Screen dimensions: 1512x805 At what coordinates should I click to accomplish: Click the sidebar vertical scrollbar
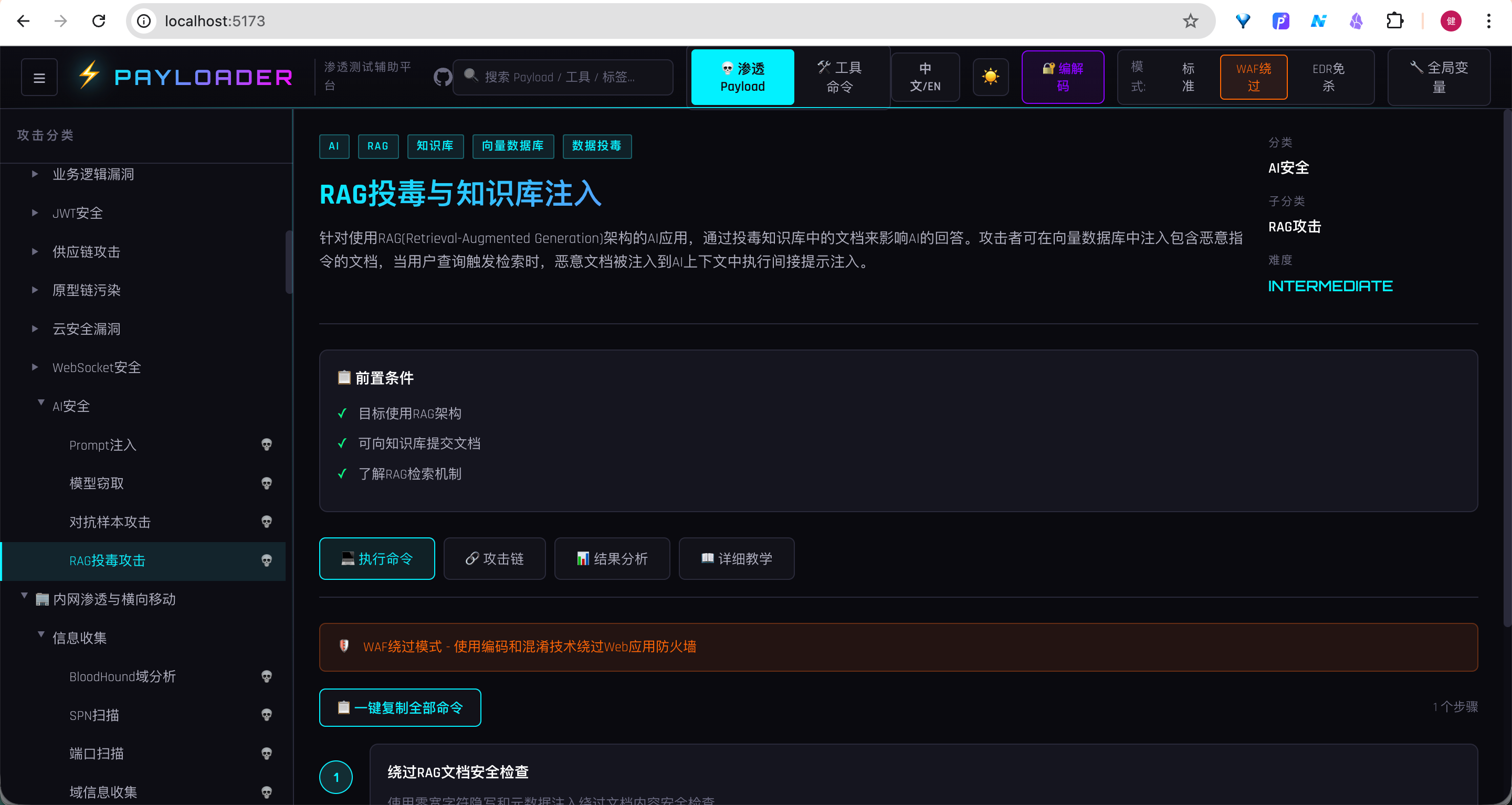[289, 262]
